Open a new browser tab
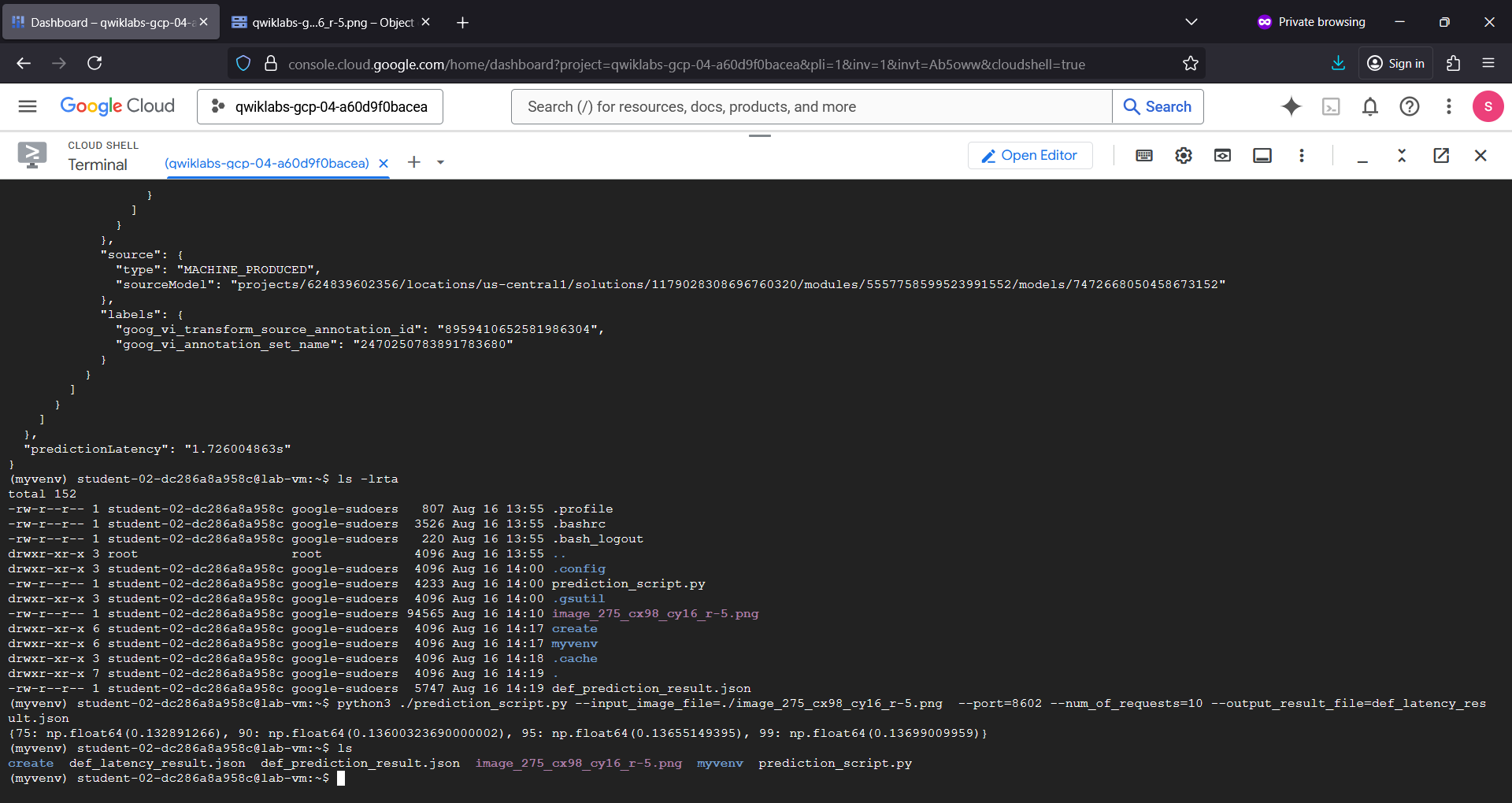The height and width of the screenshot is (803, 1512). click(463, 22)
